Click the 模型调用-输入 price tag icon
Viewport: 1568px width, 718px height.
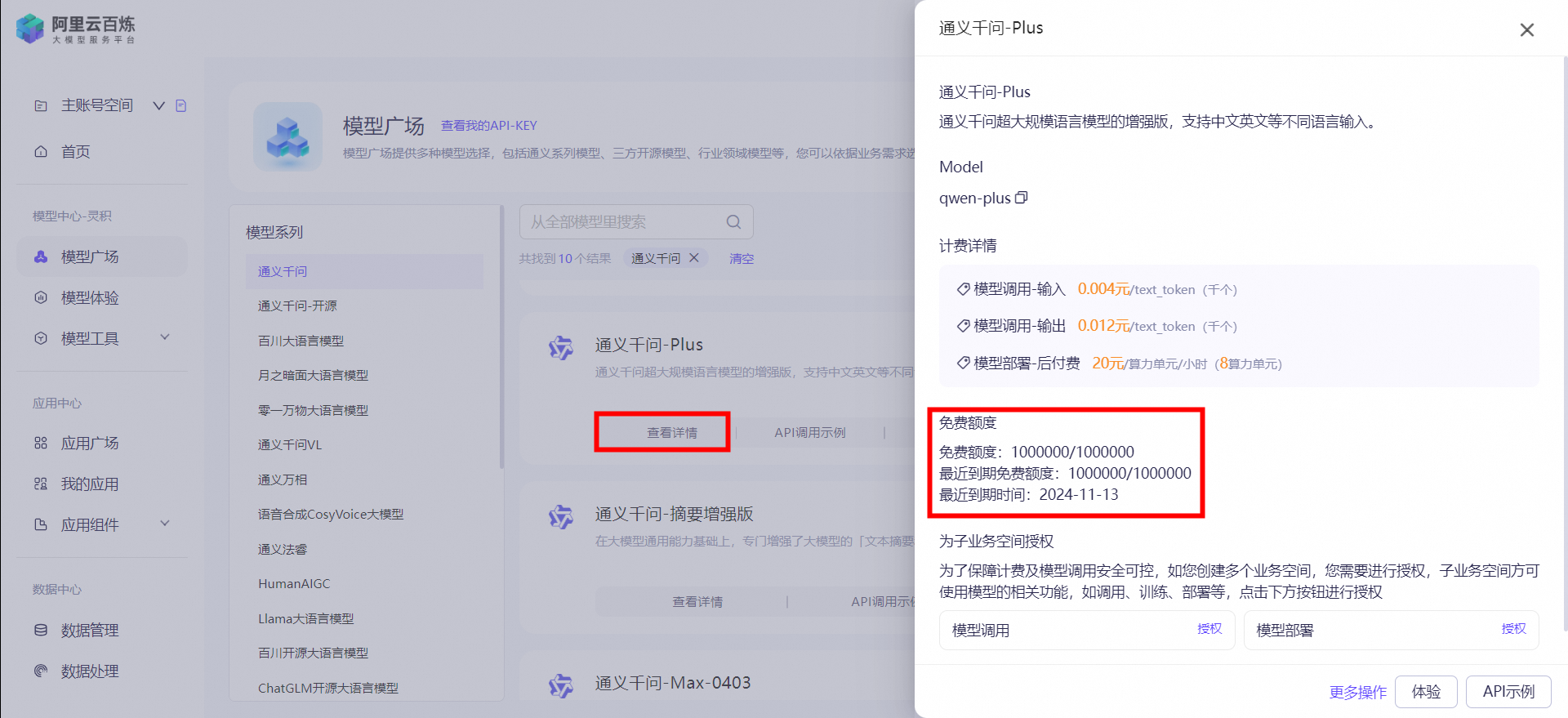pos(963,289)
